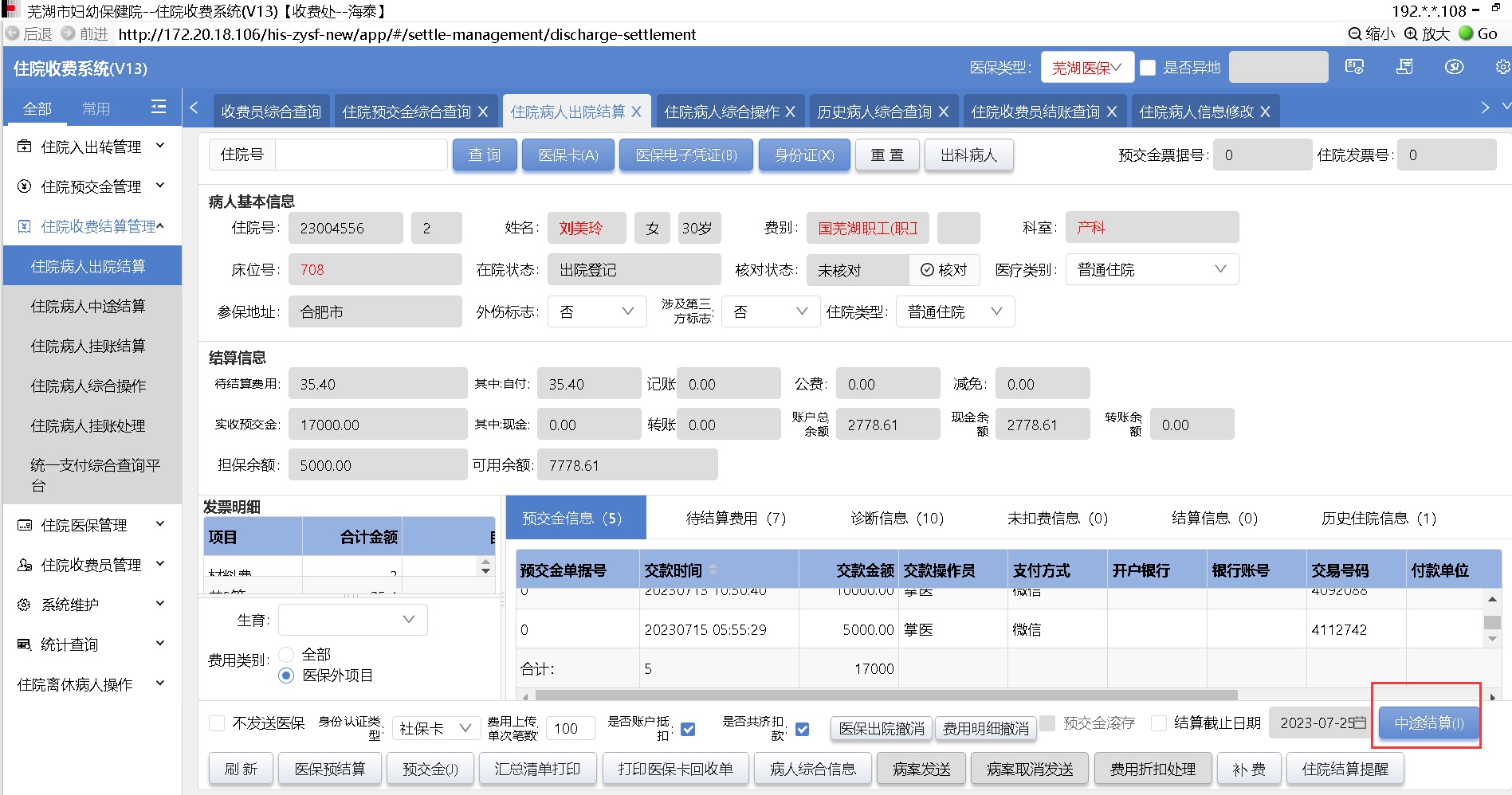Click the round SI insurance icon
1512x795 pixels.
tap(1455, 67)
